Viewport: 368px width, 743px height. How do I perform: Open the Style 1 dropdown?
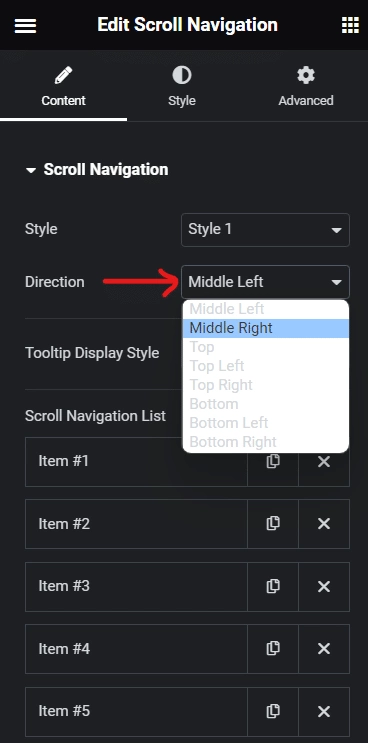pyautogui.click(x=265, y=230)
